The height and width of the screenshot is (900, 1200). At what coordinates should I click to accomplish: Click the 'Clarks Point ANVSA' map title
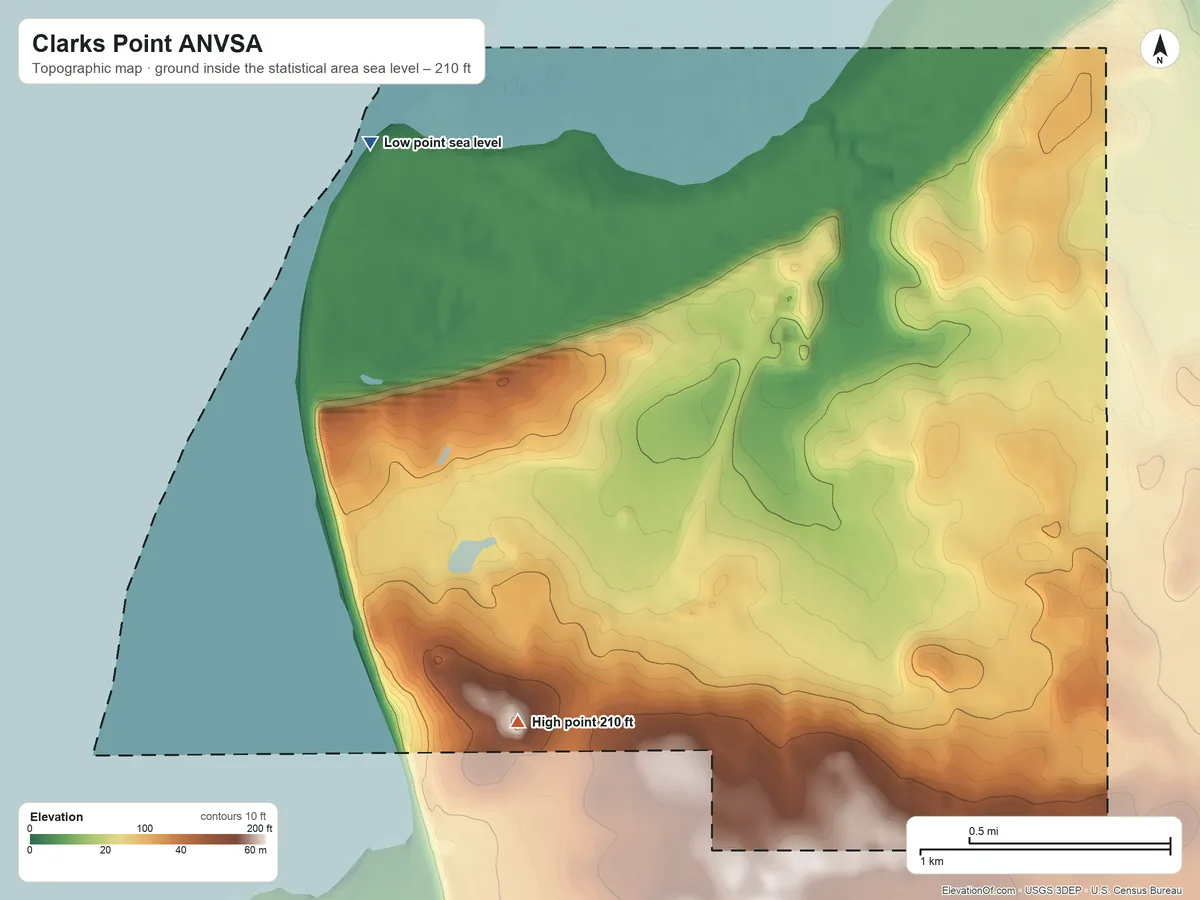(x=147, y=44)
